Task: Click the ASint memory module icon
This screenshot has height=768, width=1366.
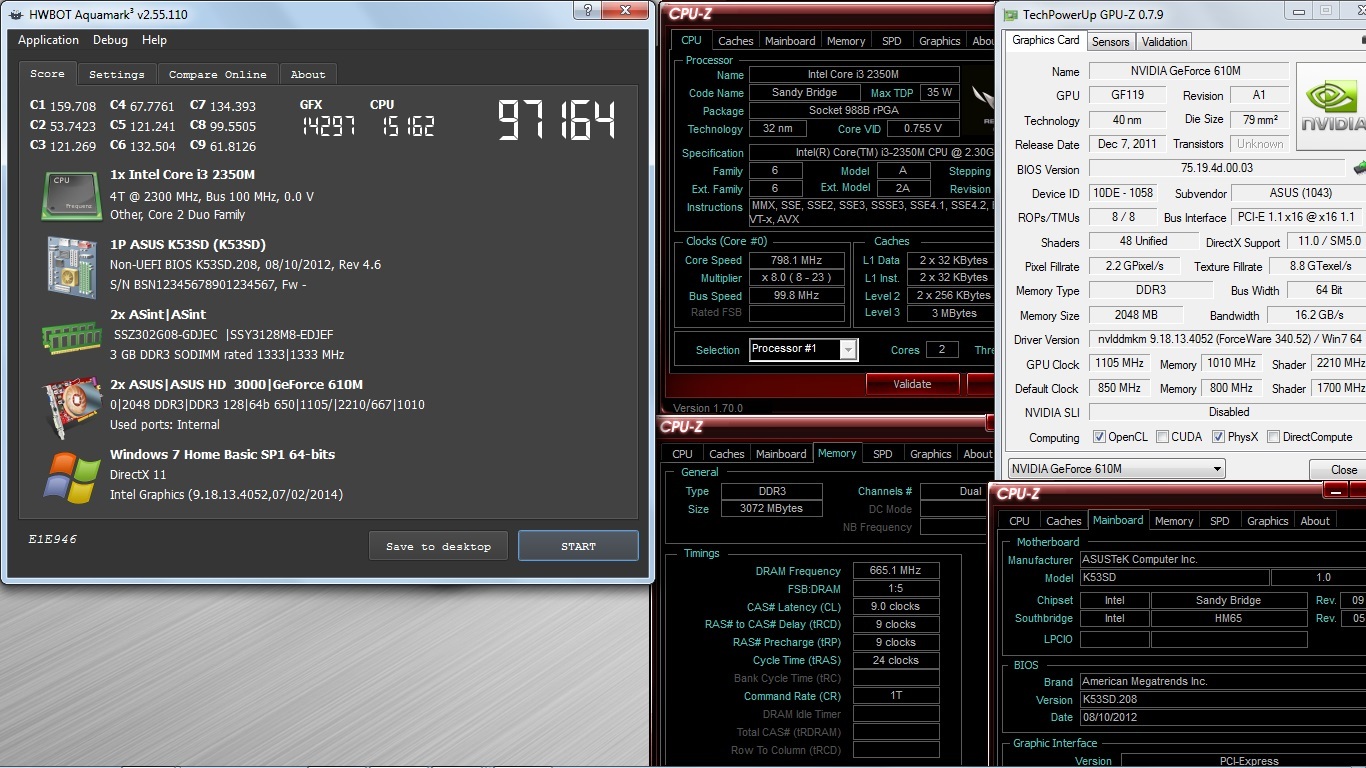Action: (71, 336)
